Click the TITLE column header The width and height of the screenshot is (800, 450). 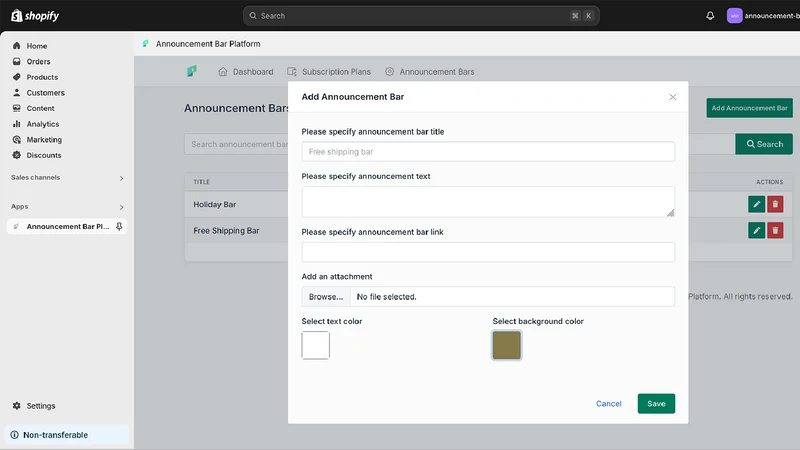[202, 182]
